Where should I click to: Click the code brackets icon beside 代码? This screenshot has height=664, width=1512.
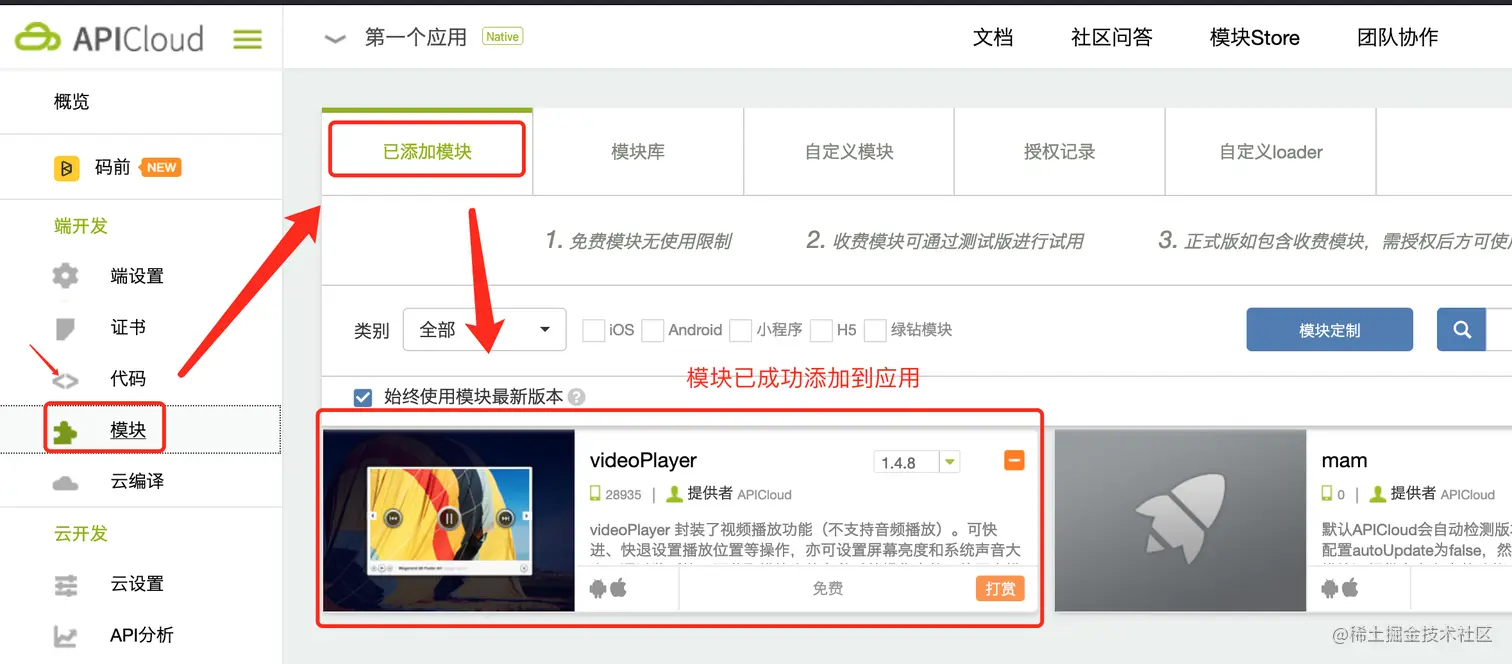click(x=65, y=380)
